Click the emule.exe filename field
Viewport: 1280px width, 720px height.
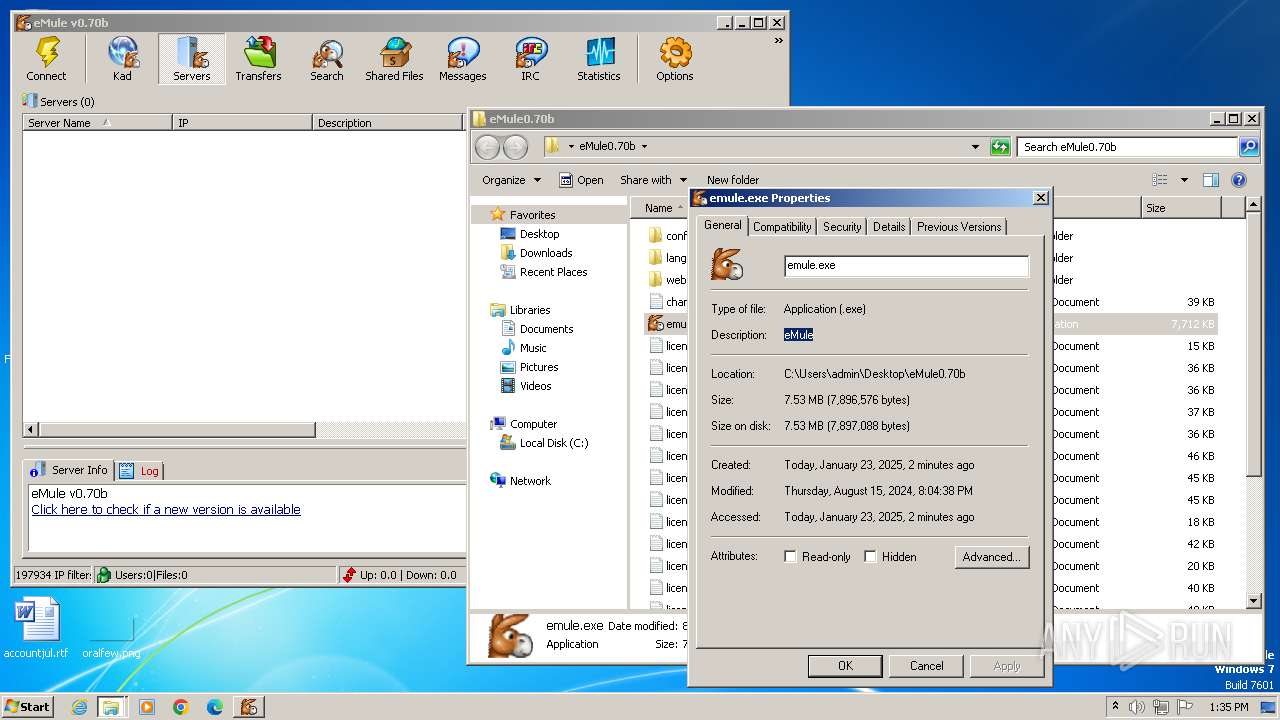point(906,265)
